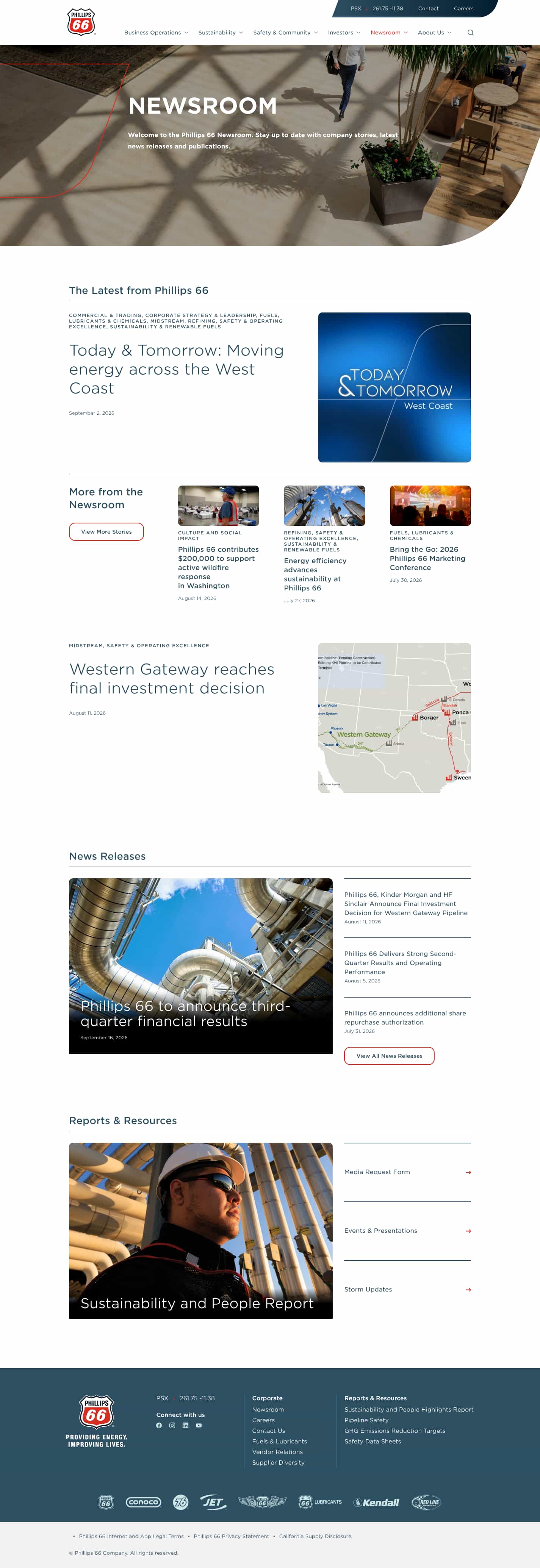Open footer Supplier Diversity link
Screen dimensions: 540x1568
tap(278, 1463)
